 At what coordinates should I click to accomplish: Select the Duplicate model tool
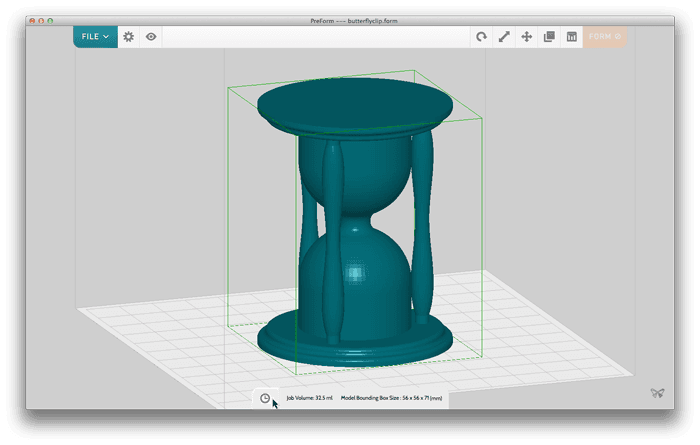point(549,37)
